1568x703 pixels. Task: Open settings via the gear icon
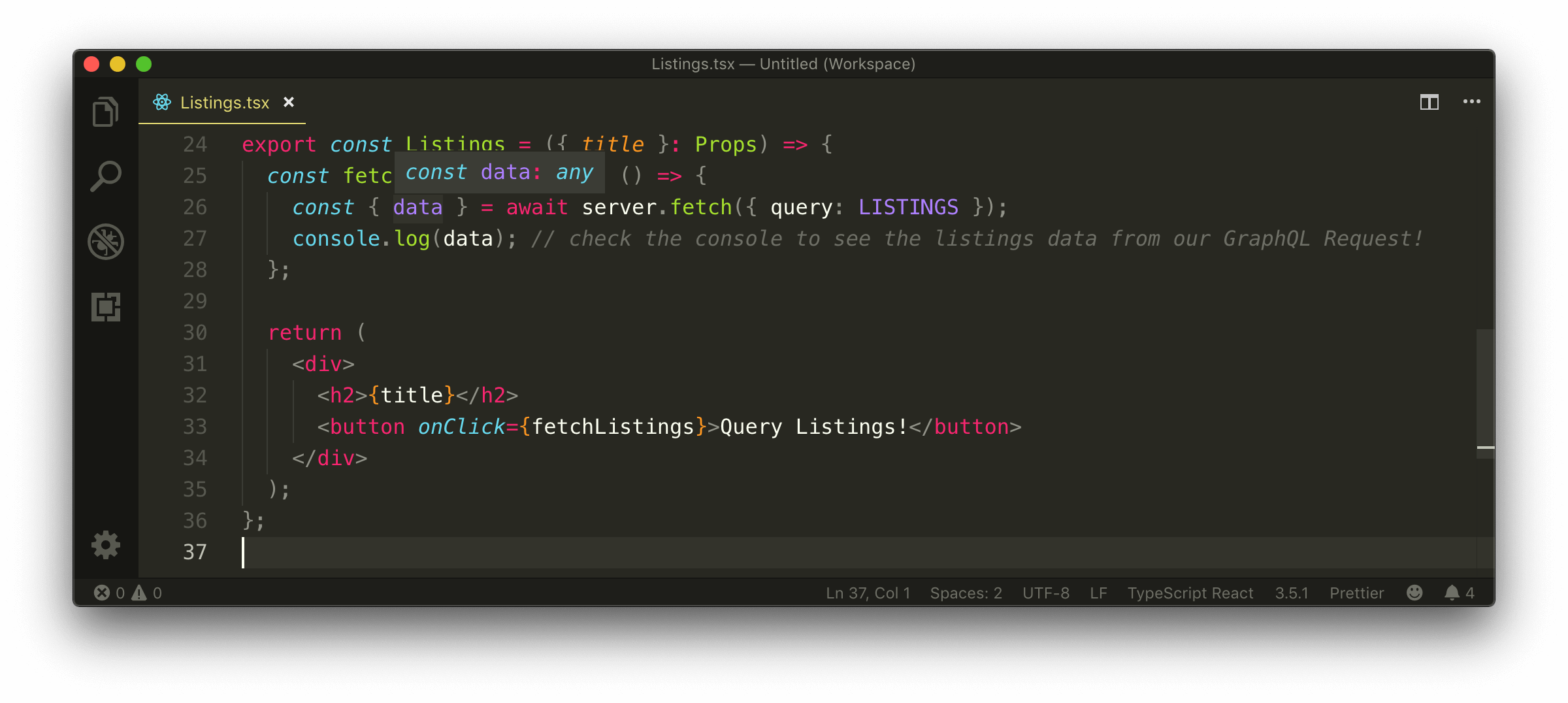pos(106,546)
